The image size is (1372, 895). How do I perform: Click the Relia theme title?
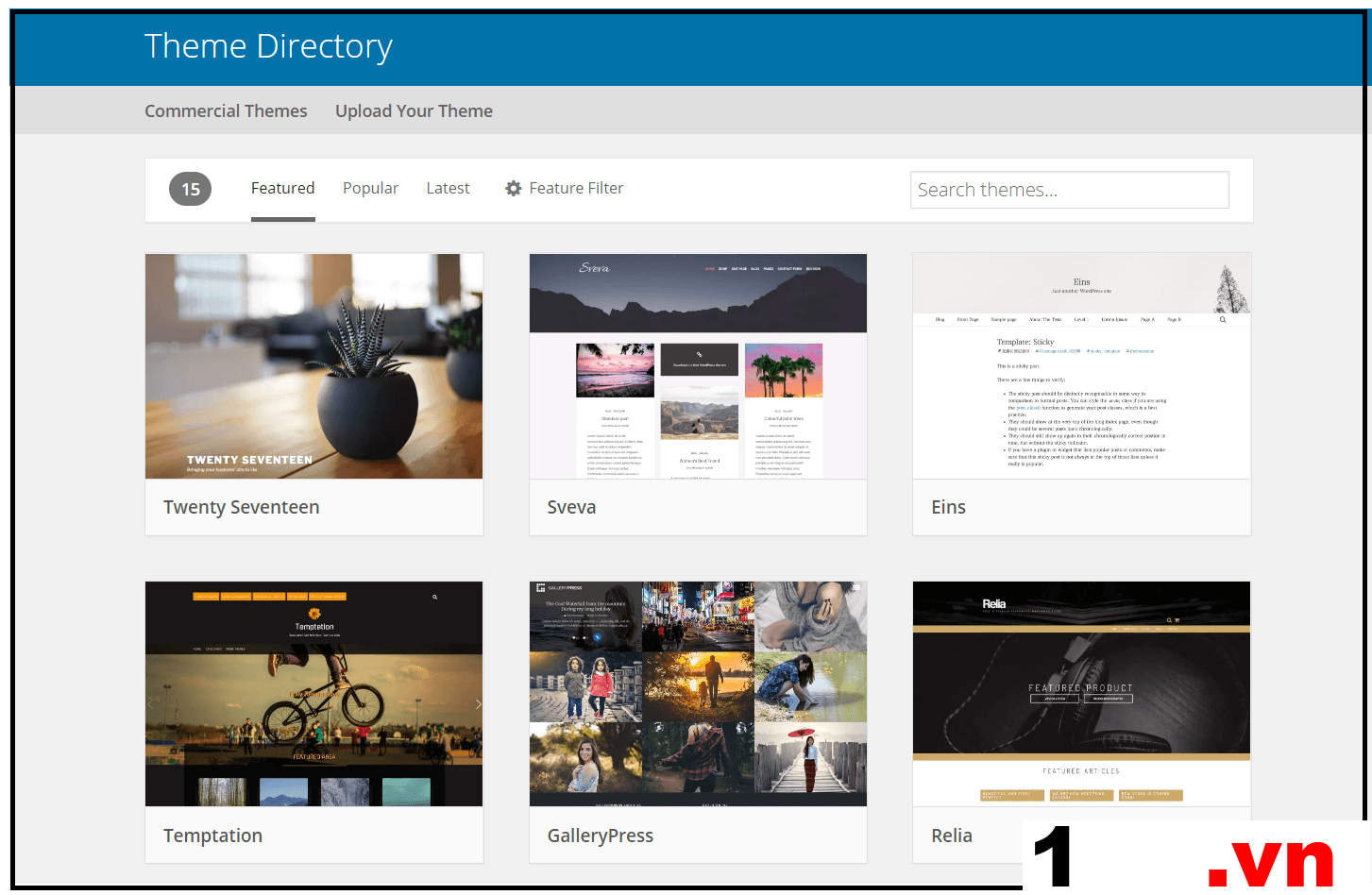pos(951,836)
